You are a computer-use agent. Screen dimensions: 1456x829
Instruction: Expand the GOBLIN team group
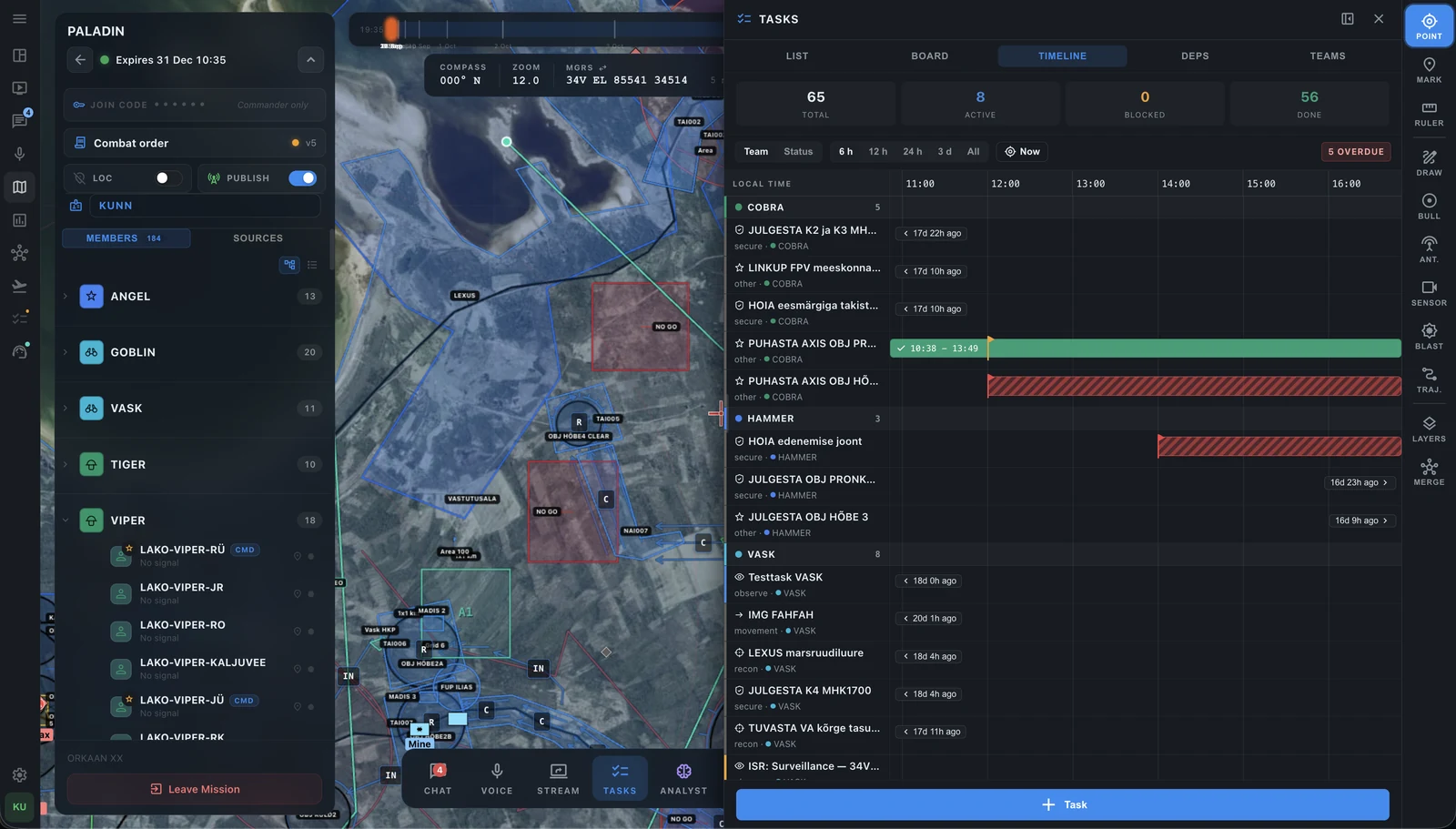[66, 352]
